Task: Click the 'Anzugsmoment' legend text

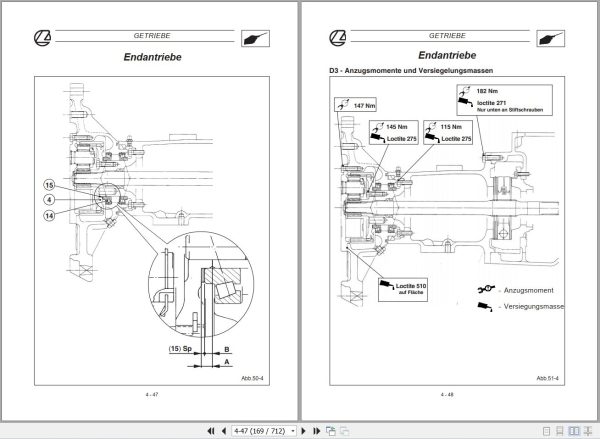Action: tap(528, 290)
